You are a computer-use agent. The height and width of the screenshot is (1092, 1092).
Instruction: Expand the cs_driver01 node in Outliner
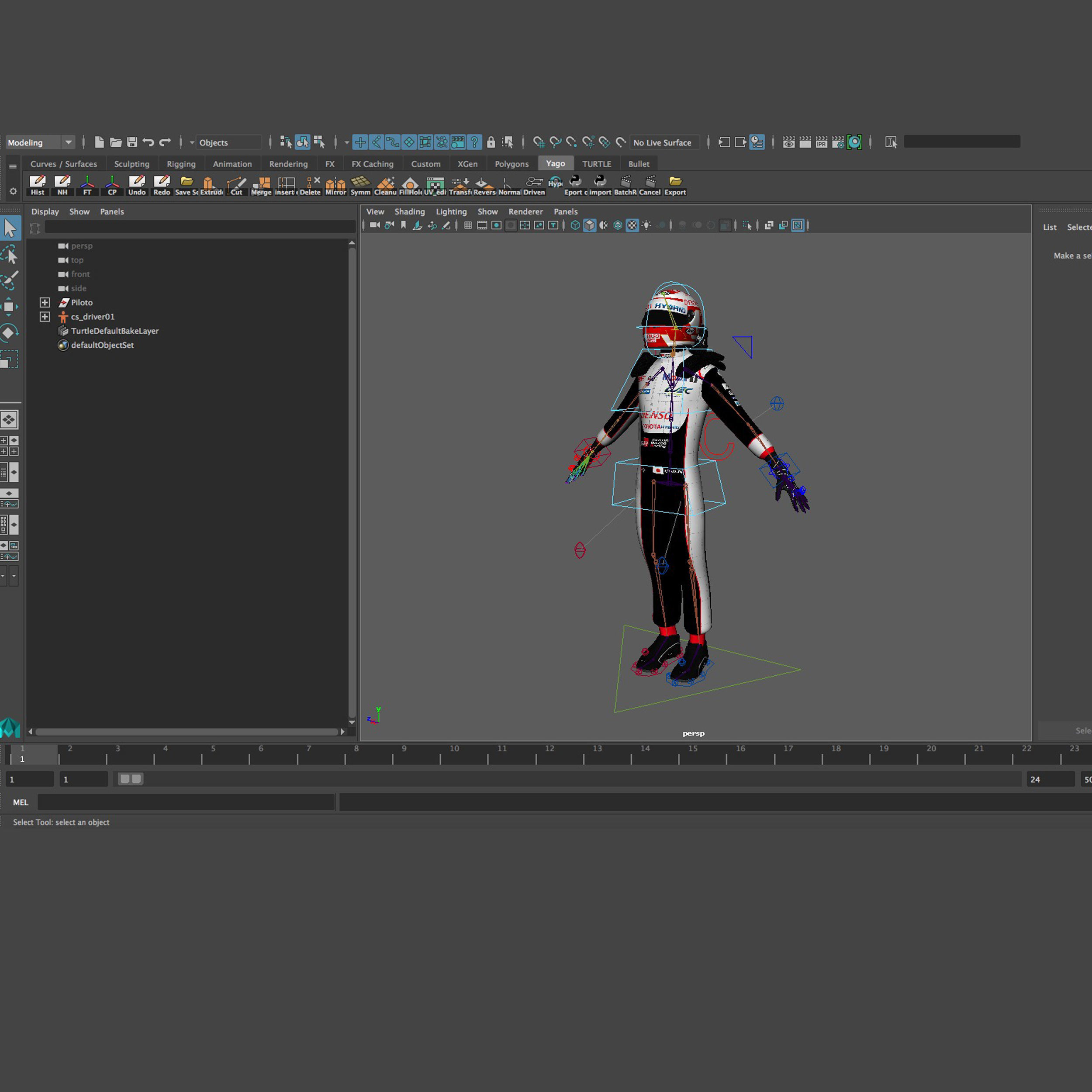pos(45,317)
